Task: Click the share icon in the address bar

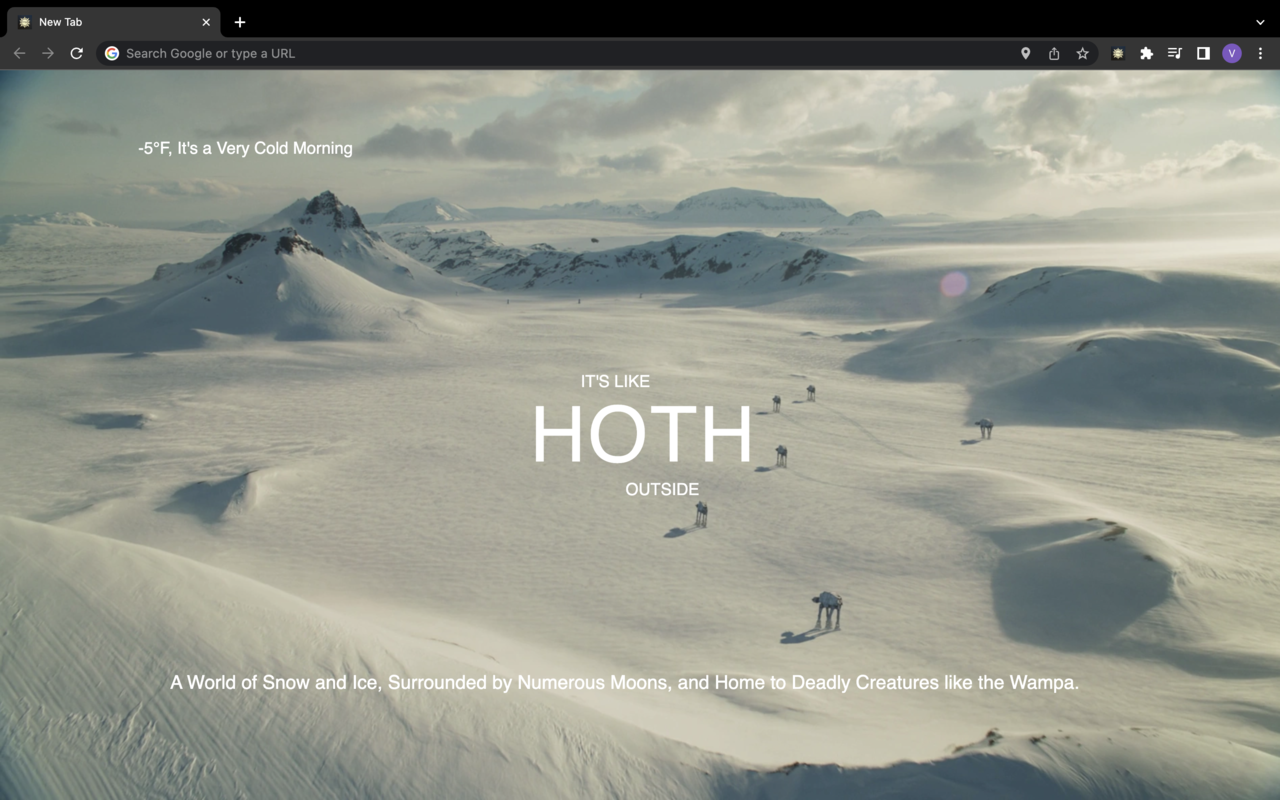Action: [1053, 53]
